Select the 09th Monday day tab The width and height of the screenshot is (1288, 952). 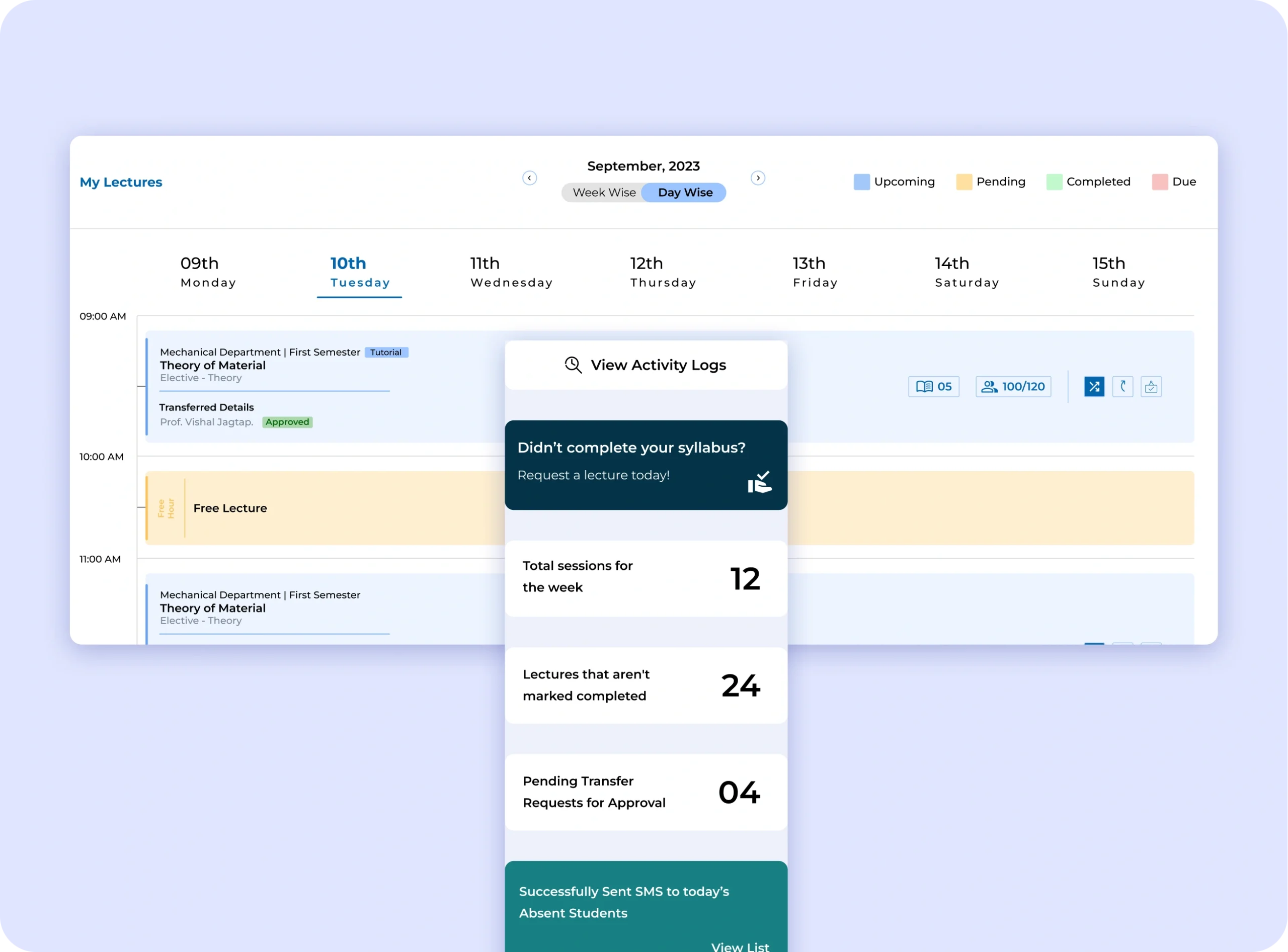click(x=208, y=272)
